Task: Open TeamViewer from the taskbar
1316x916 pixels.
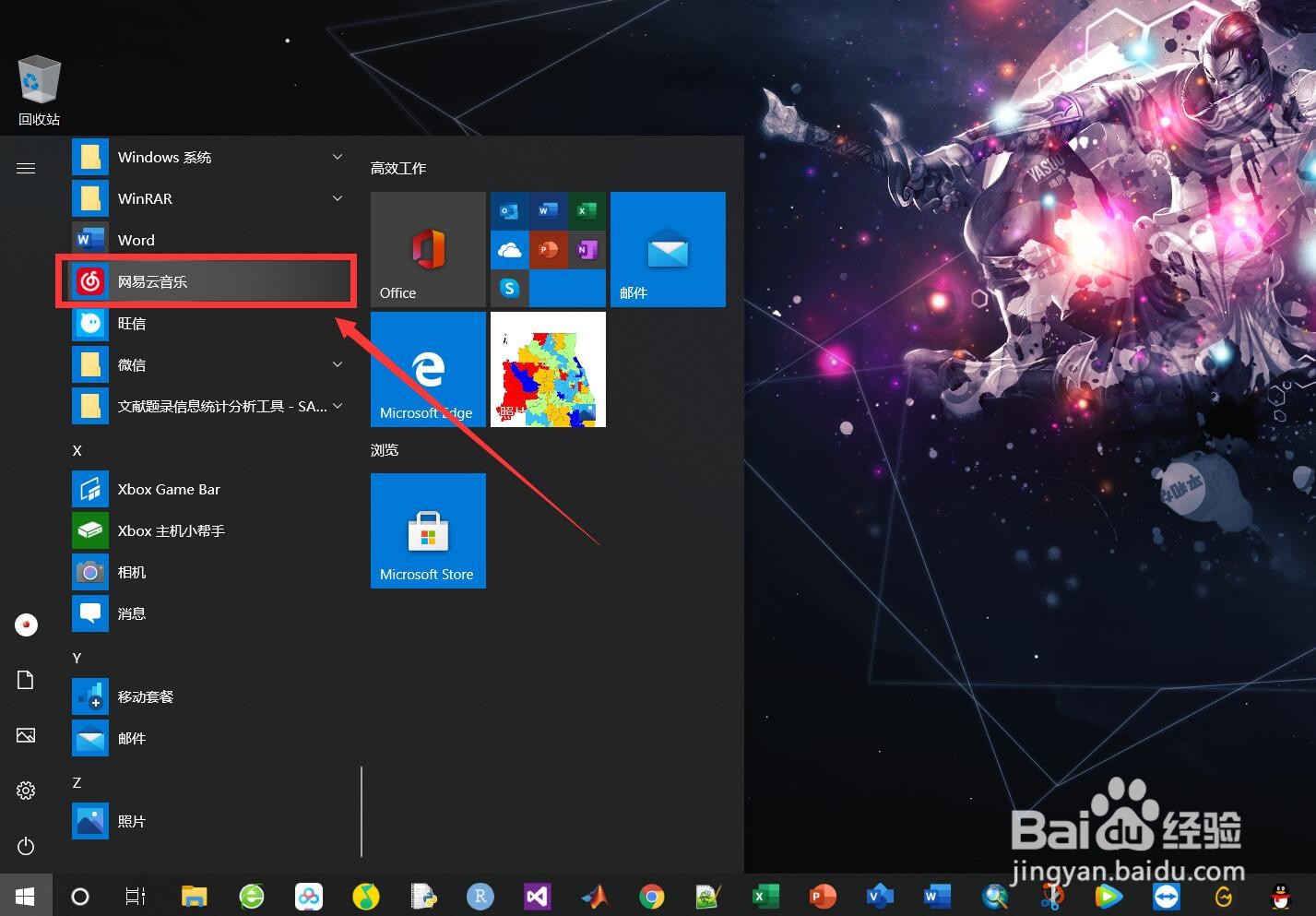Action: 1167,896
